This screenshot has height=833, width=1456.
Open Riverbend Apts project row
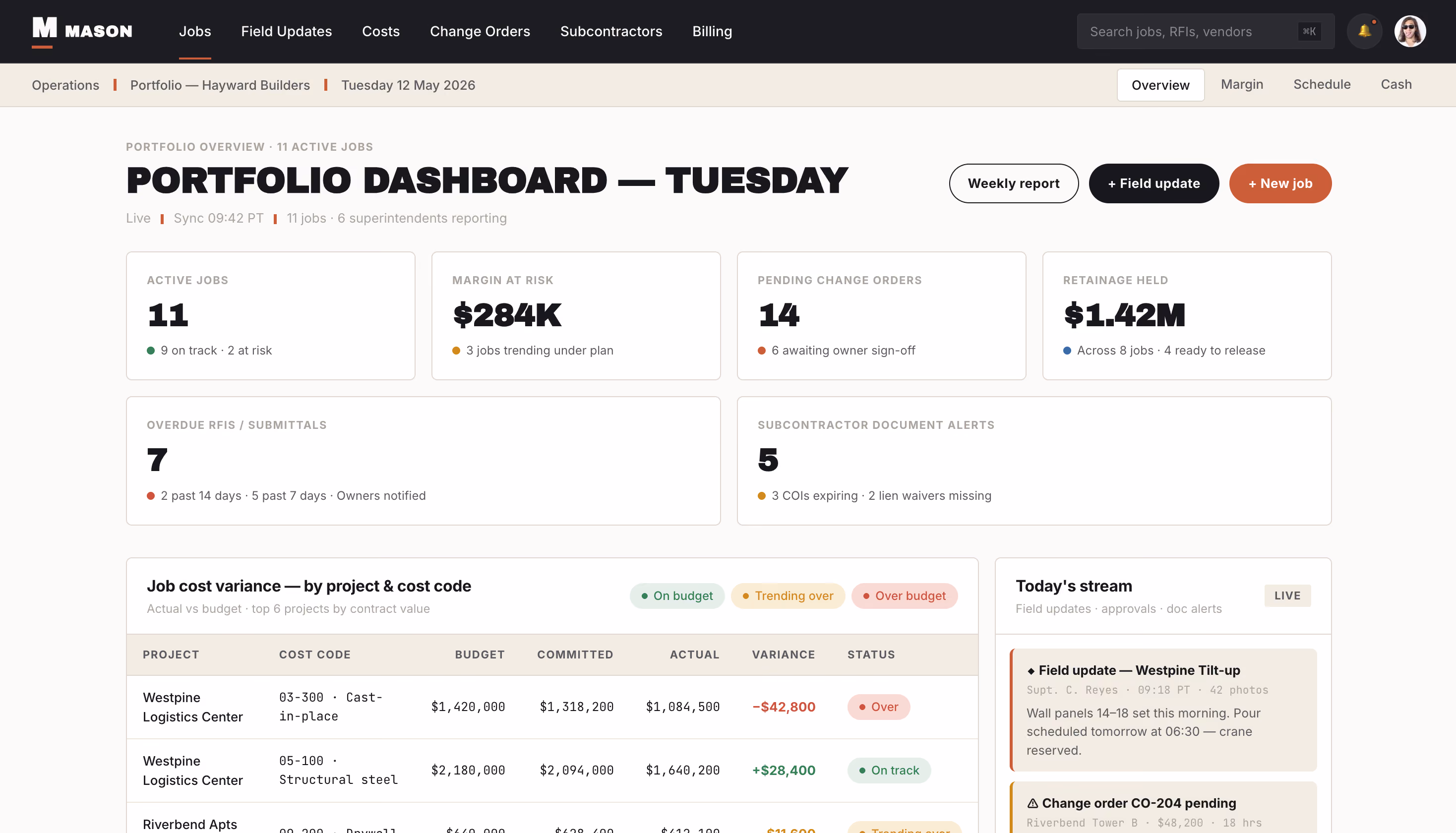point(552,818)
